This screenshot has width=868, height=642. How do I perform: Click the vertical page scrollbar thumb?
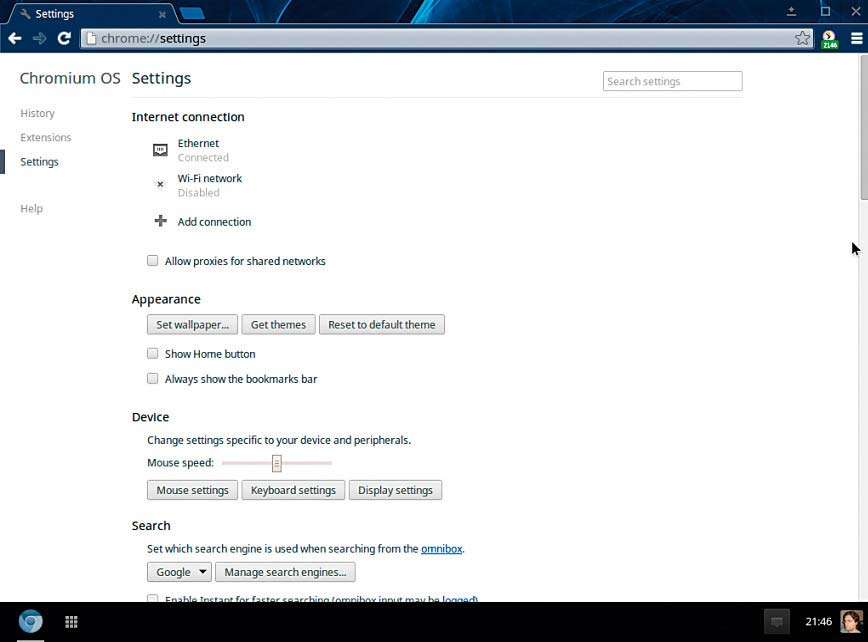864,127
